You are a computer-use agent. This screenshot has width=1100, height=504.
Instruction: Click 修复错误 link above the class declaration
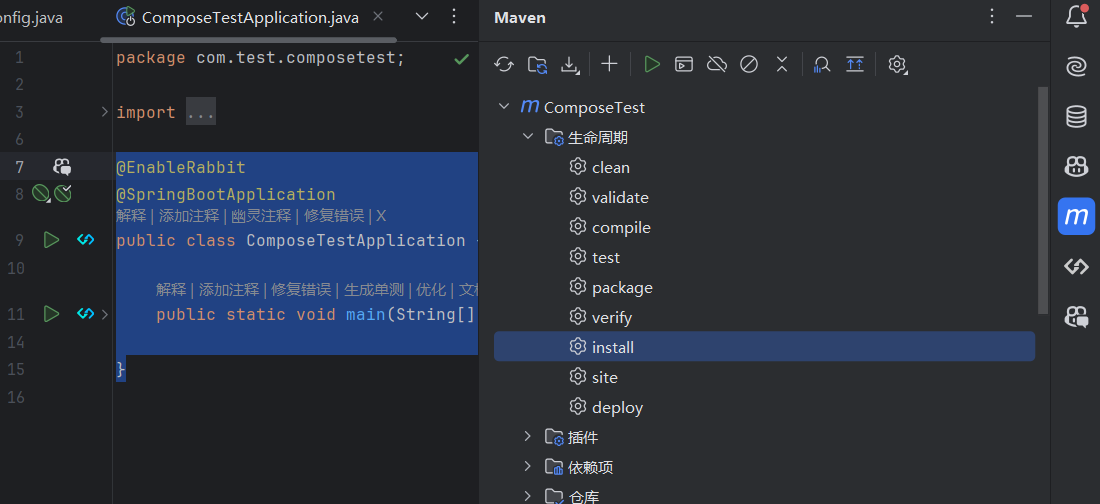(x=334, y=215)
